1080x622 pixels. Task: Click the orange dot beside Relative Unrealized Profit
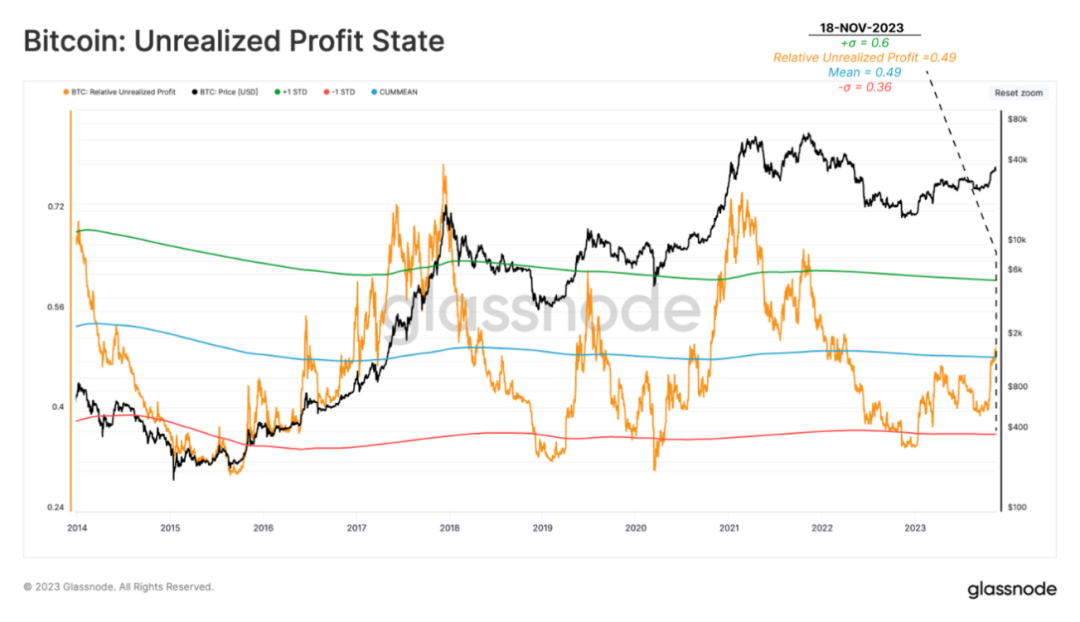(66, 92)
